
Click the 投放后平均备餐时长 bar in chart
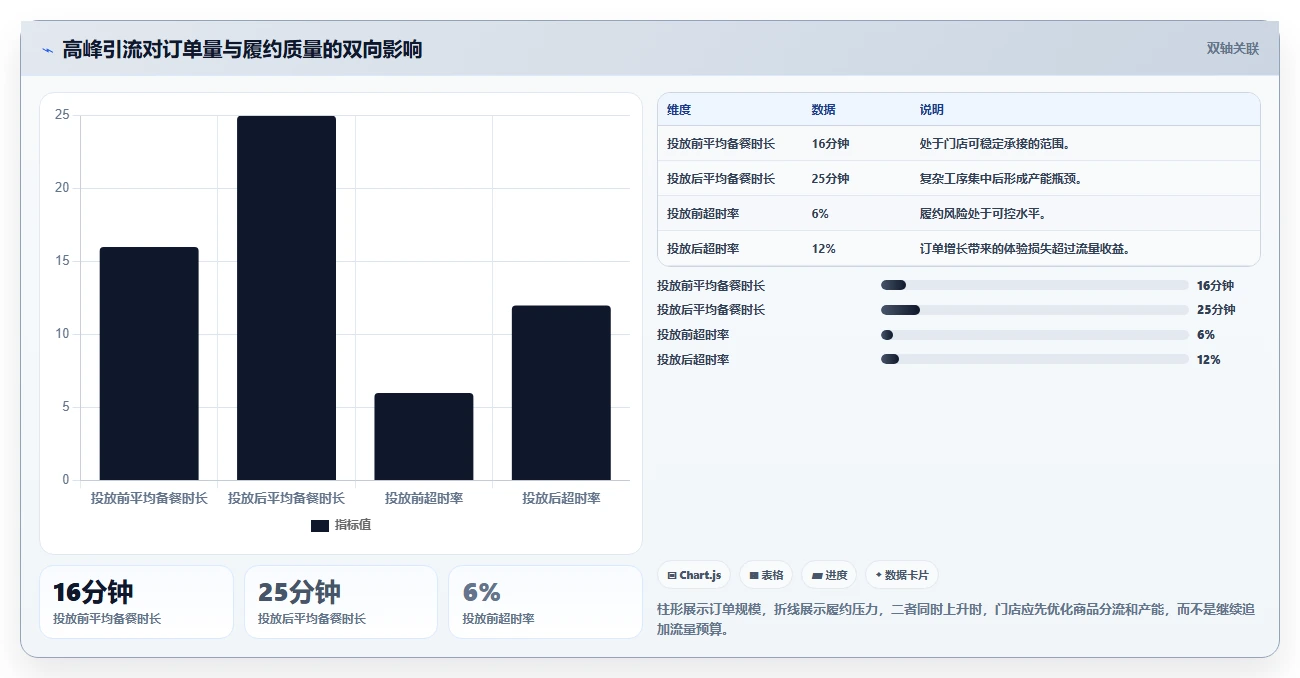(x=286, y=298)
